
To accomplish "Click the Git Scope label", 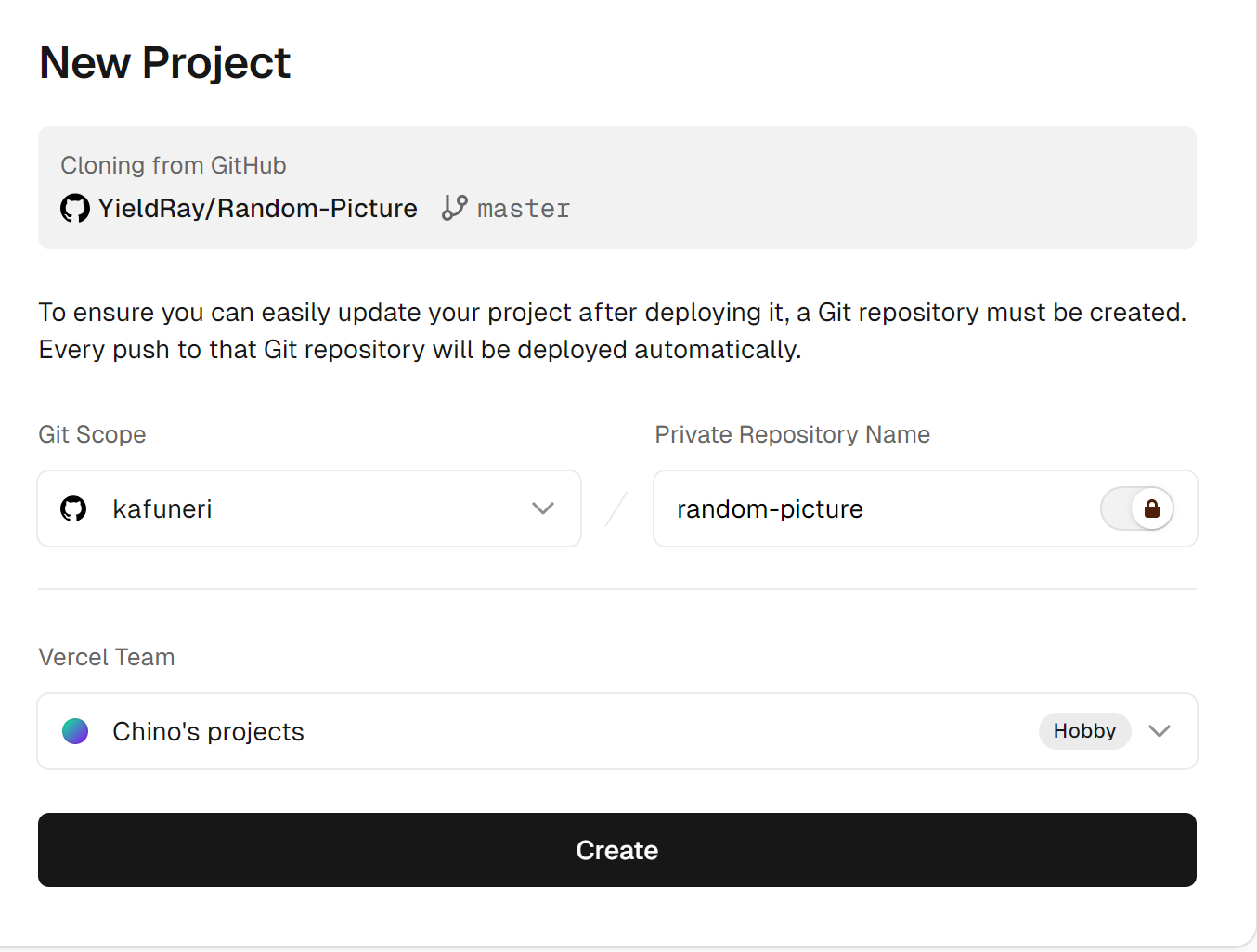I will tap(92, 434).
